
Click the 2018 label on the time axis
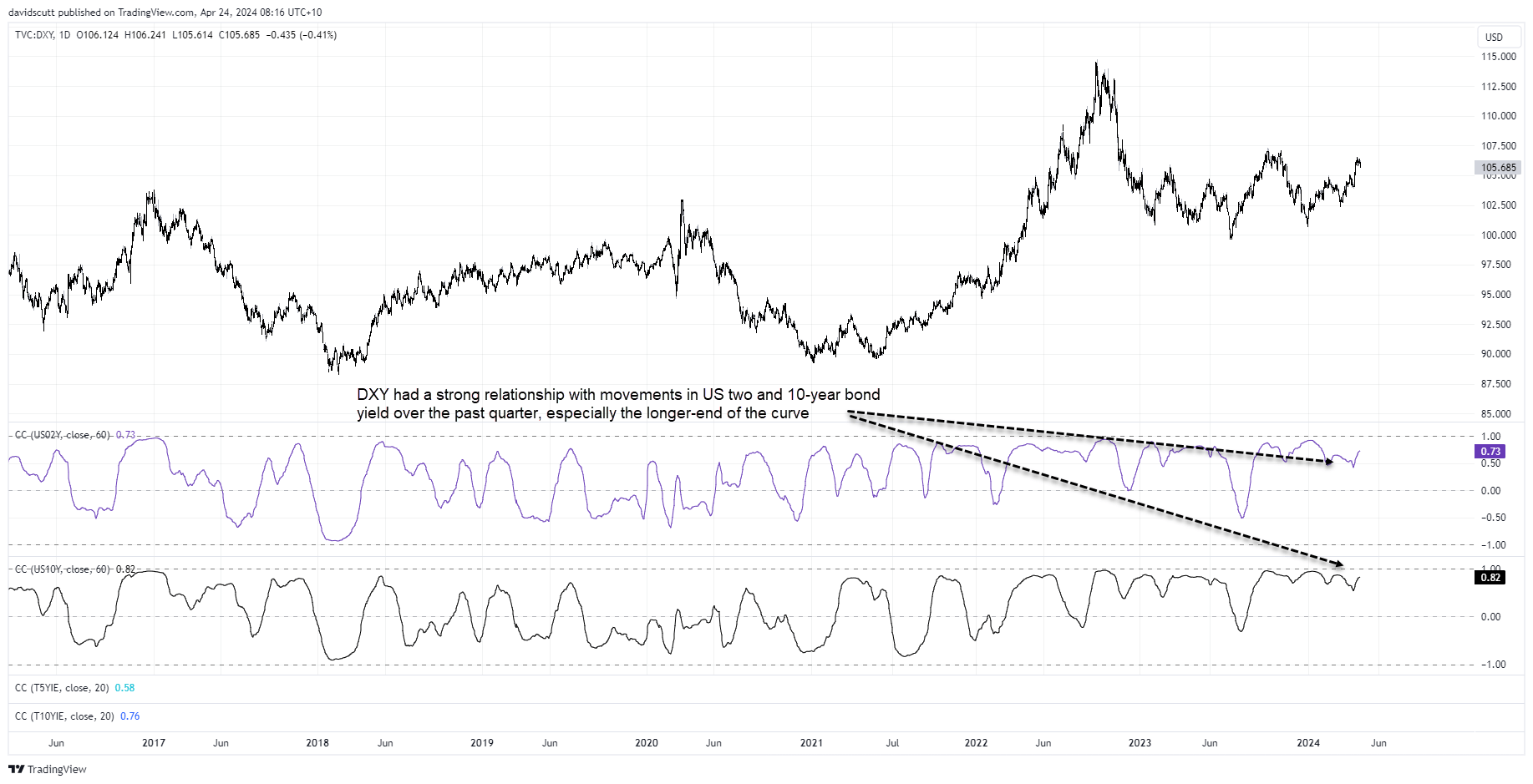[x=317, y=743]
